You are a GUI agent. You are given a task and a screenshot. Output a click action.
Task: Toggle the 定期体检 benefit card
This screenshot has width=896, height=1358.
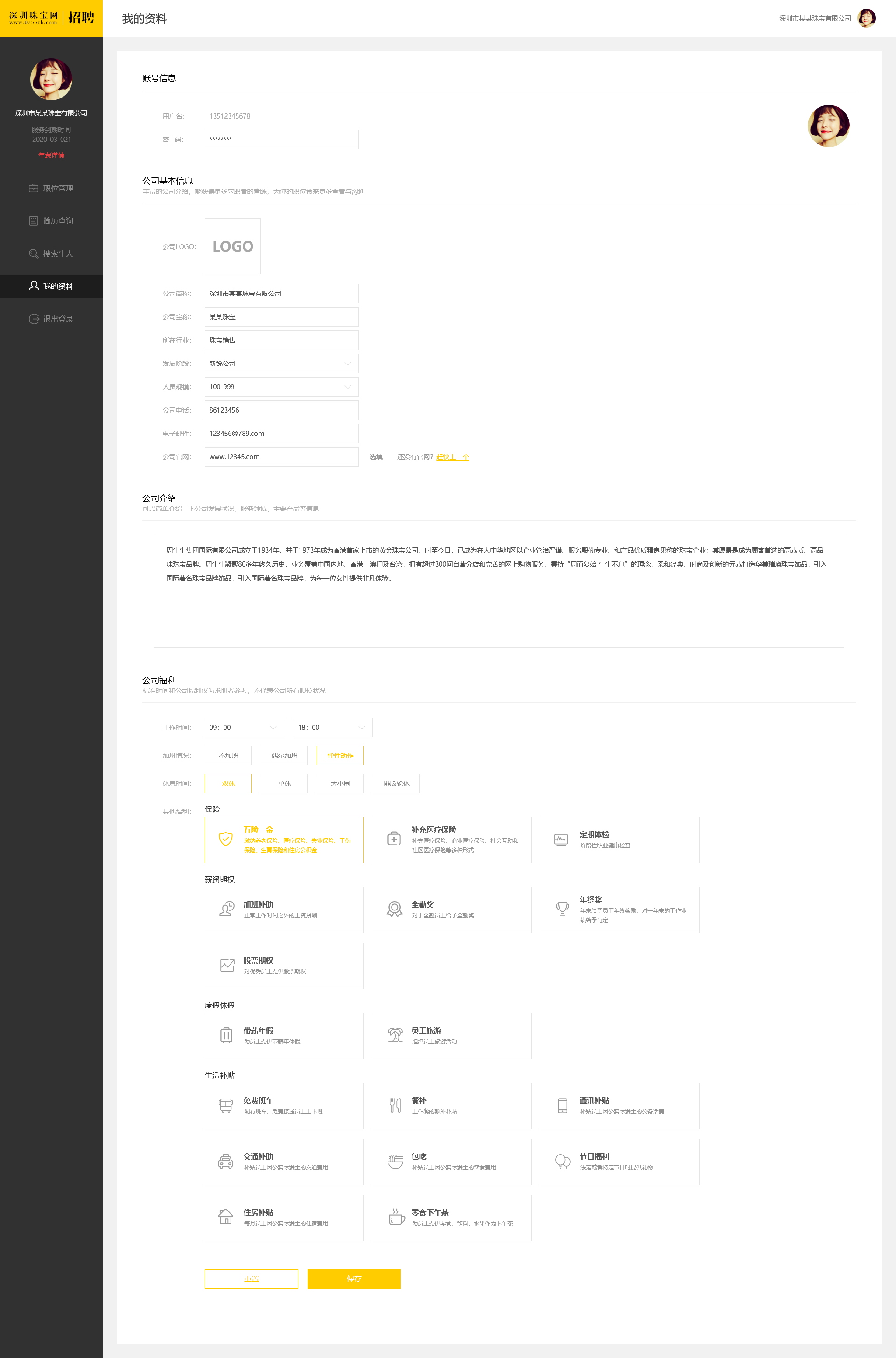[619, 839]
